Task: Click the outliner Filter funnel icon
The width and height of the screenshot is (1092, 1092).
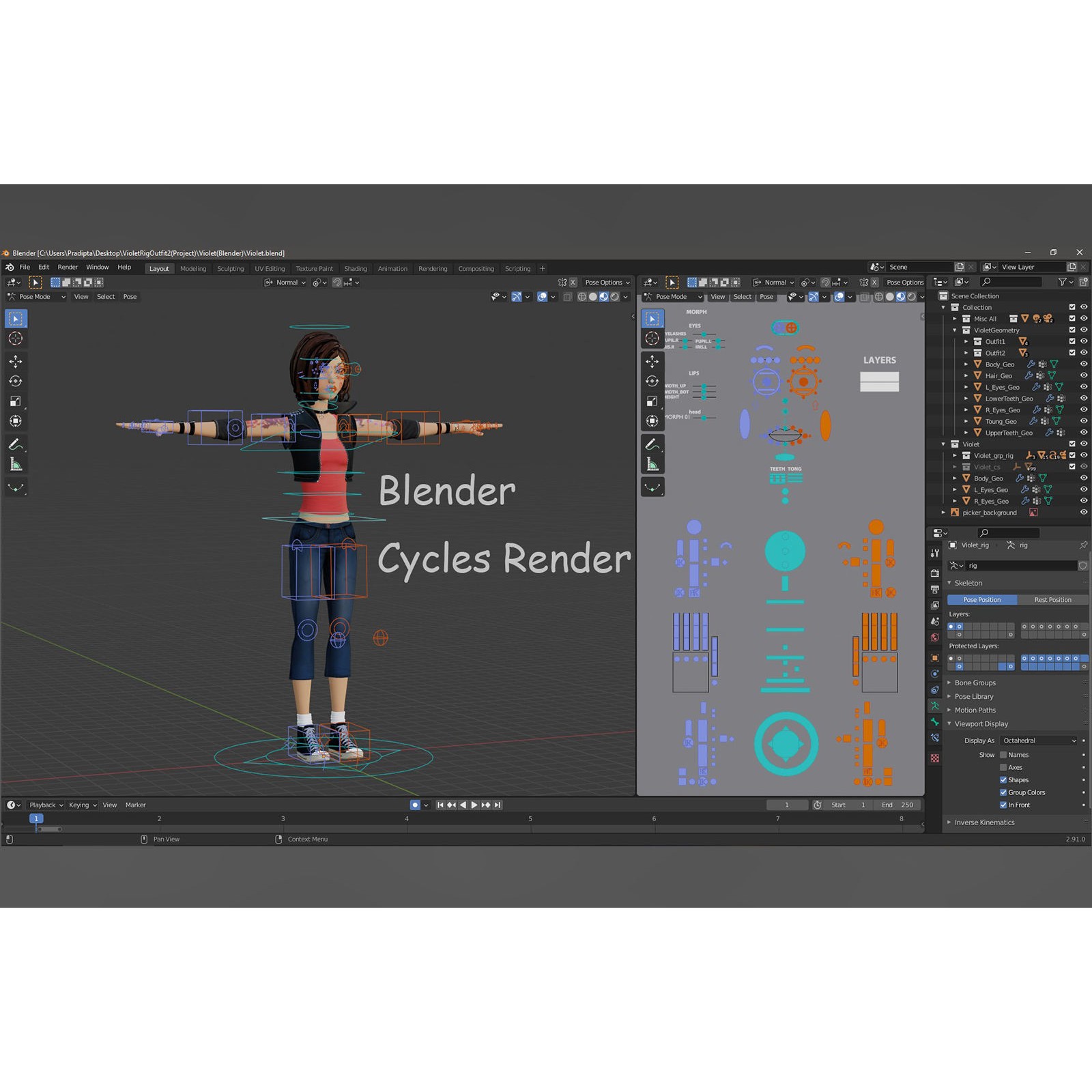Action: click(x=1063, y=282)
